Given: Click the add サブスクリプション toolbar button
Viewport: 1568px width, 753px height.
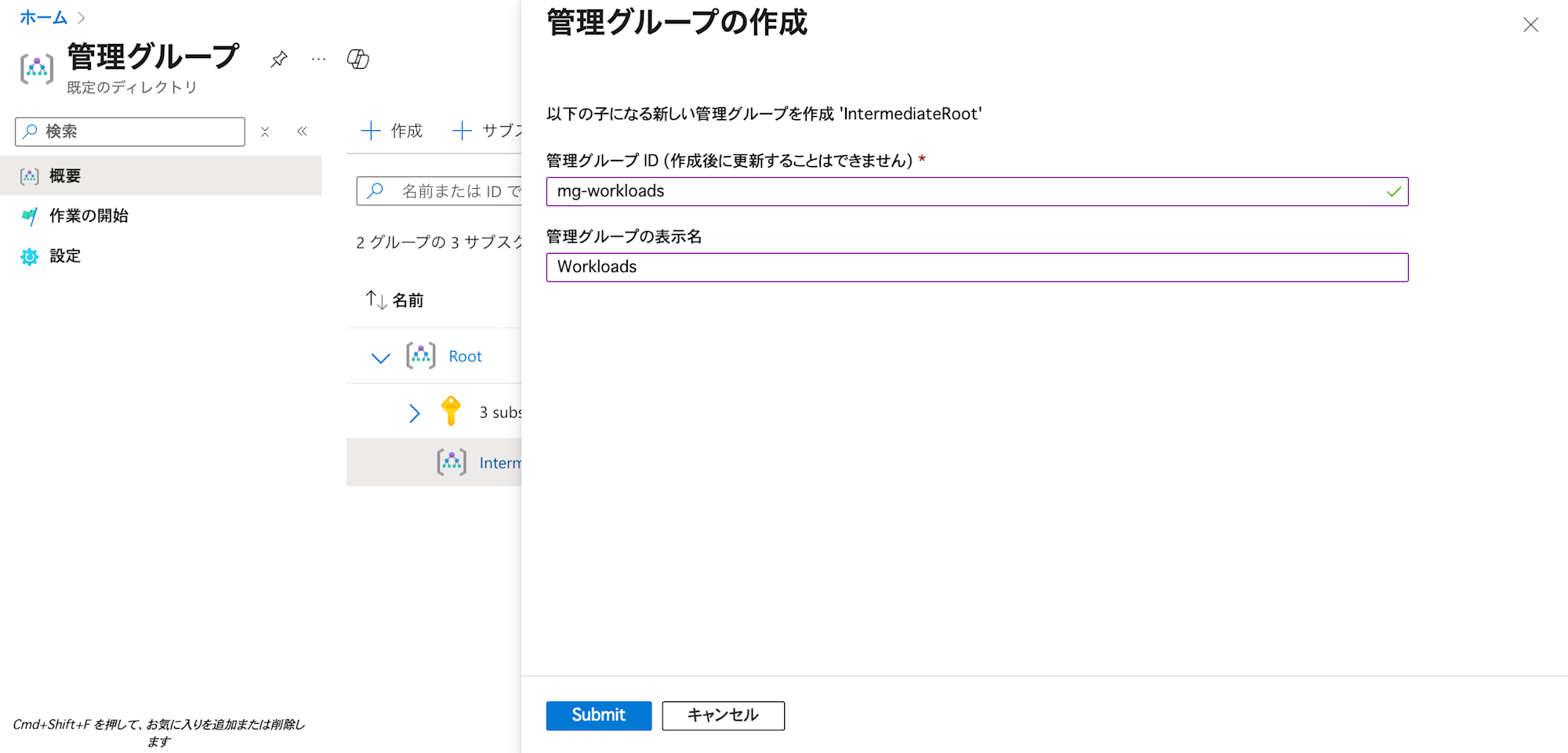Looking at the screenshot, I should [486, 131].
